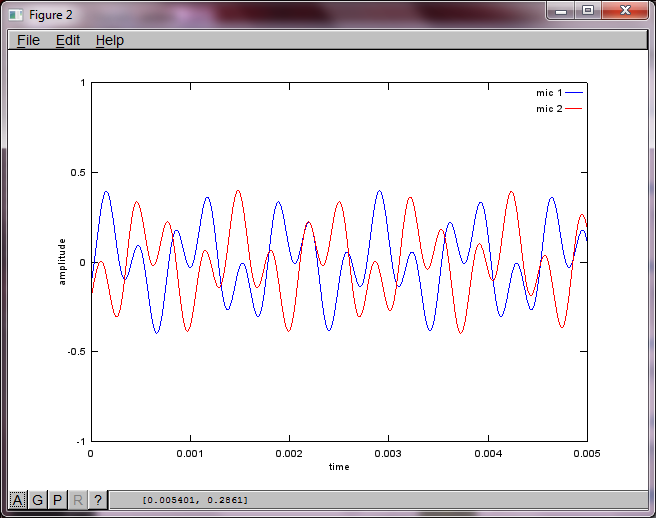The image size is (656, 518).
Task: Open help with the ? button
Action: coord(97,500)
